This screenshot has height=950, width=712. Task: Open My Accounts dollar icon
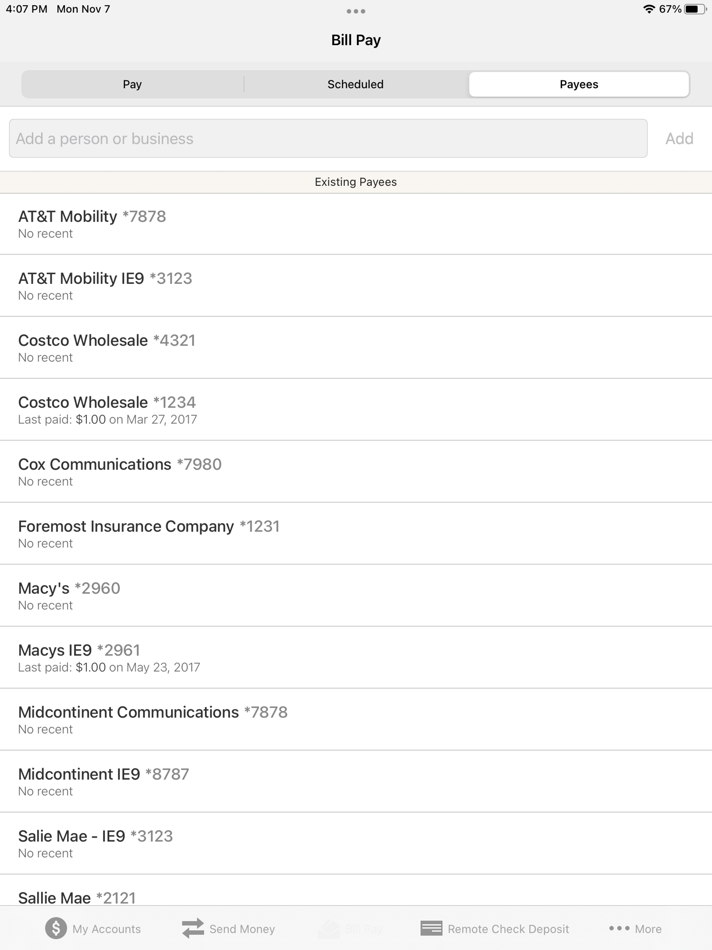coord(56,928)
